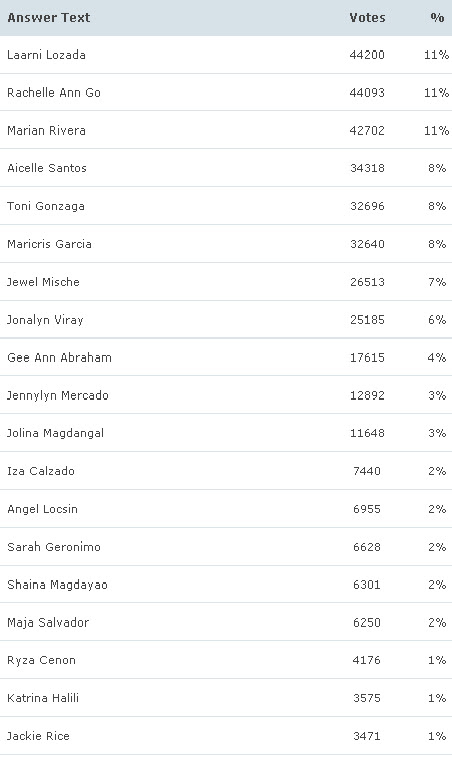The image size is (452, 757).
Task: Click on Rachelle Ann Go's name
Action: (54, 93)
